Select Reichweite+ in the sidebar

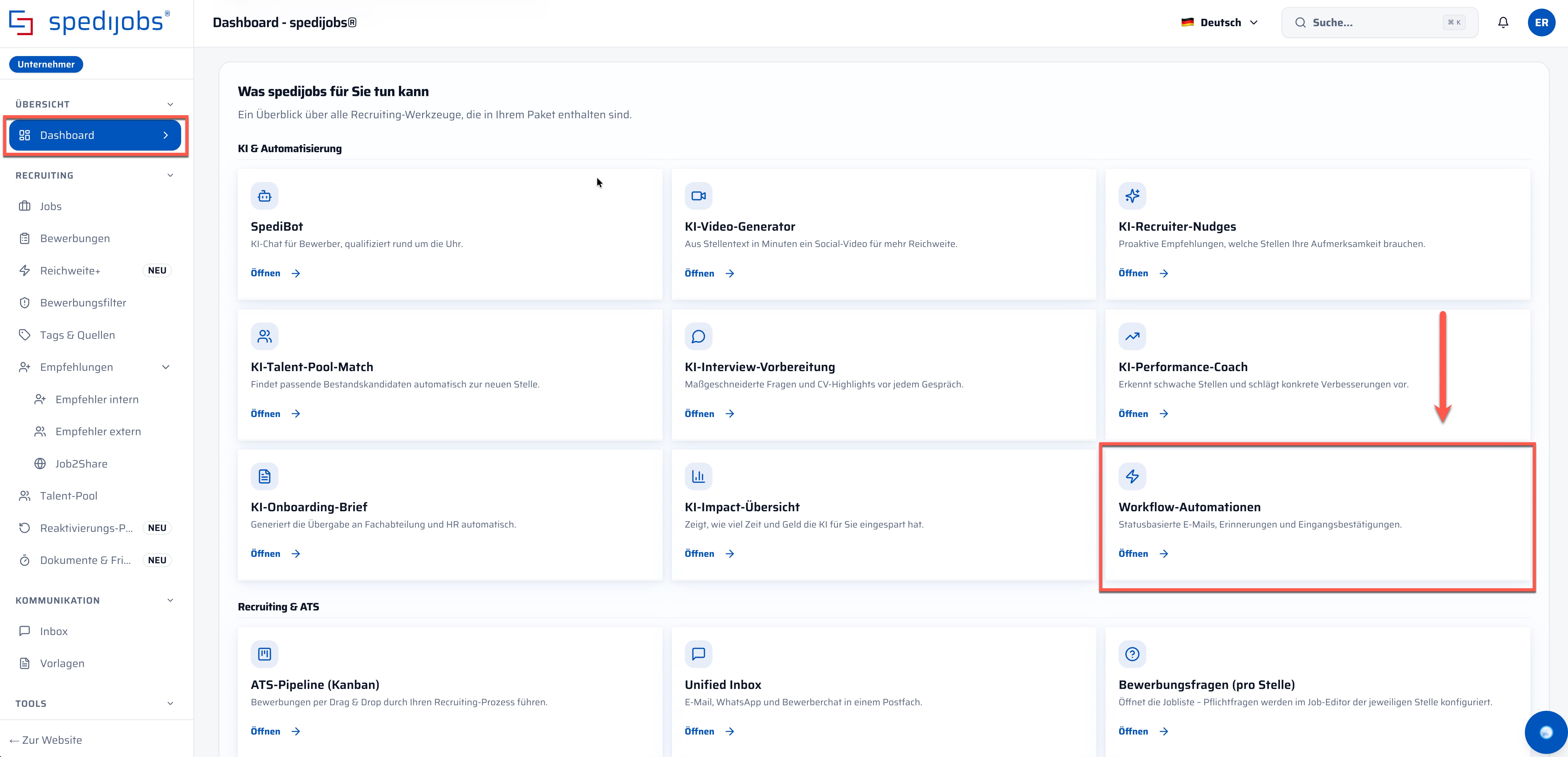[95, 271]
